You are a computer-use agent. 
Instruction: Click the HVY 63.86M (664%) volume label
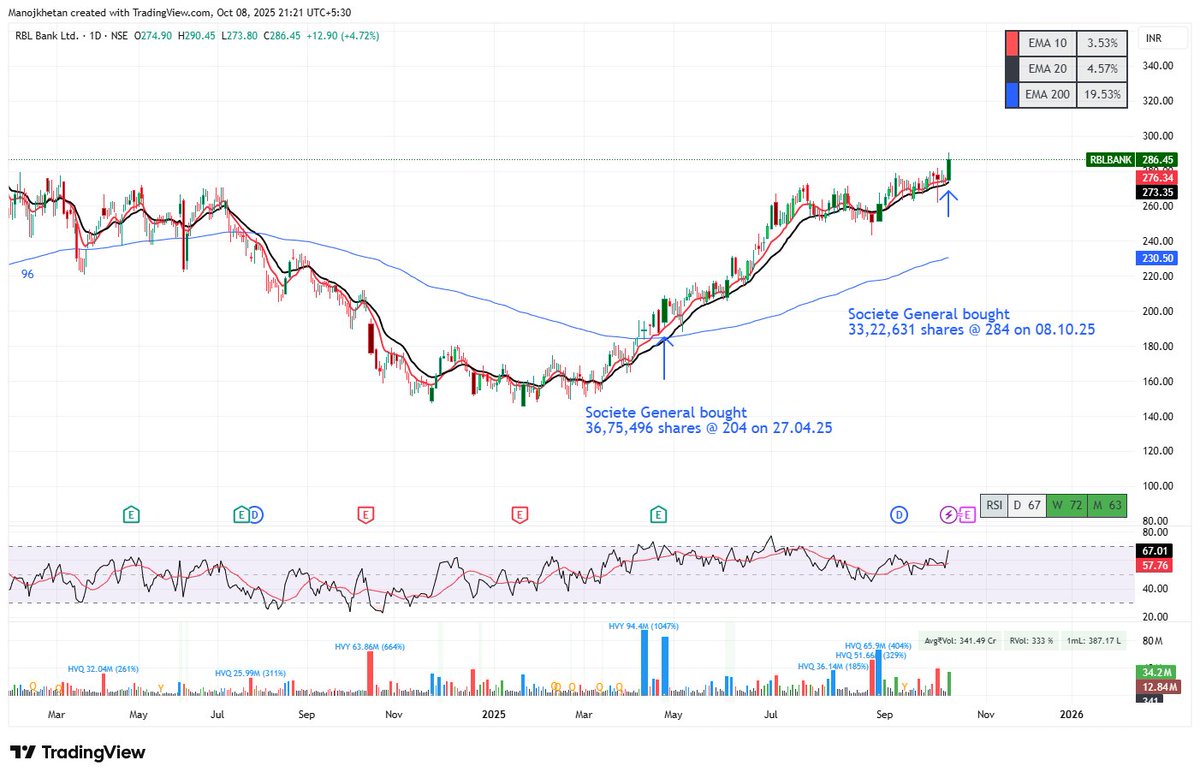(371, 648)
